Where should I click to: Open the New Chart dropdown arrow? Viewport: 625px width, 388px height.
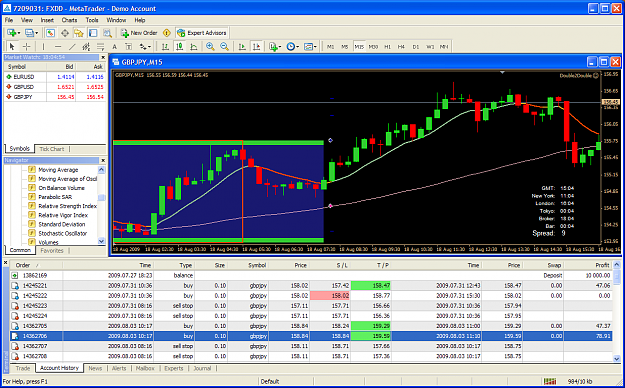[18, 33]
